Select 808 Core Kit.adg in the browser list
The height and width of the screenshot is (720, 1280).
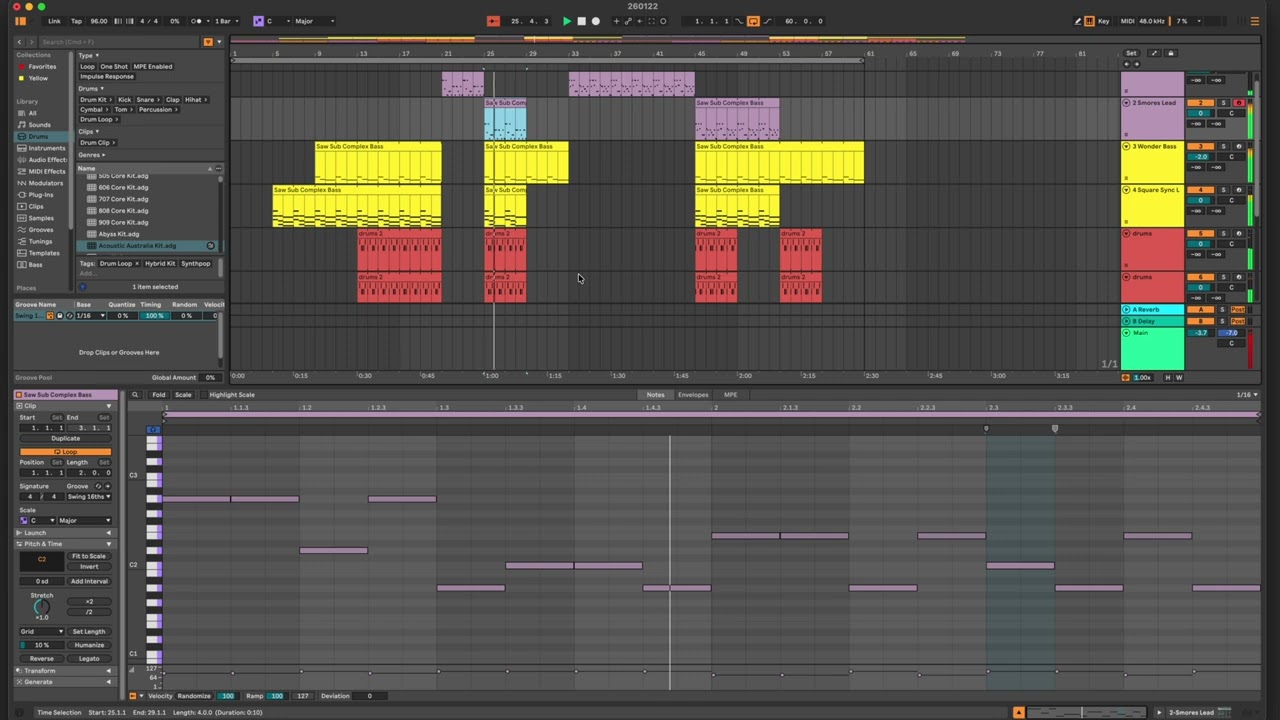coord(123,211)
